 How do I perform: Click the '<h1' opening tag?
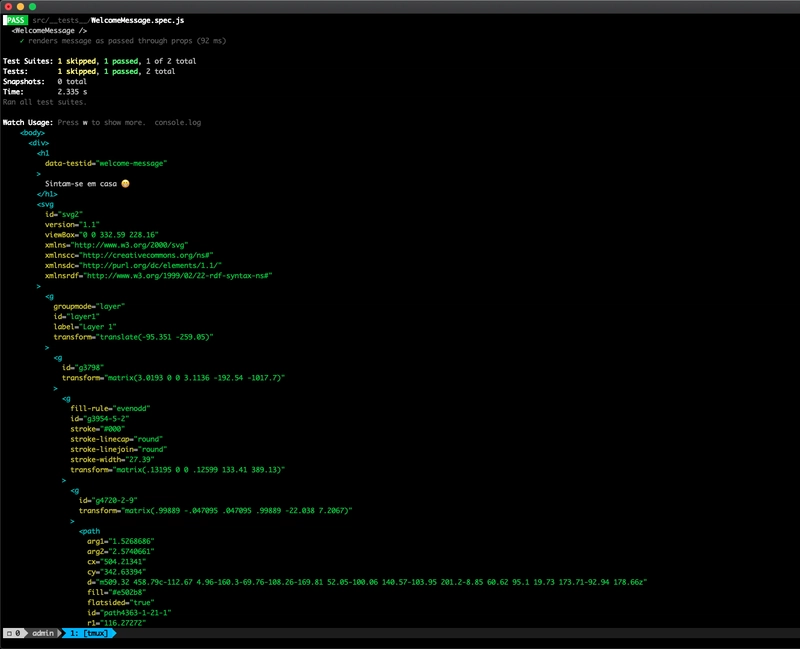click(x=43, y=153)
